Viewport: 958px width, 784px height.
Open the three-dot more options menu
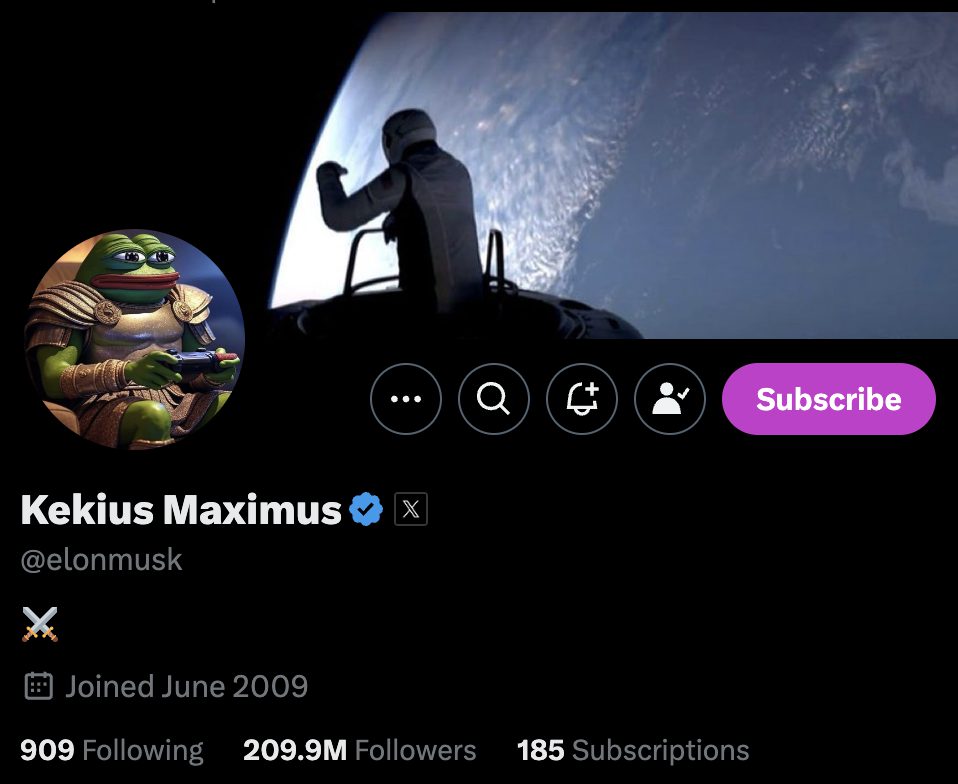pyautogui.click(x=406, y=399)
